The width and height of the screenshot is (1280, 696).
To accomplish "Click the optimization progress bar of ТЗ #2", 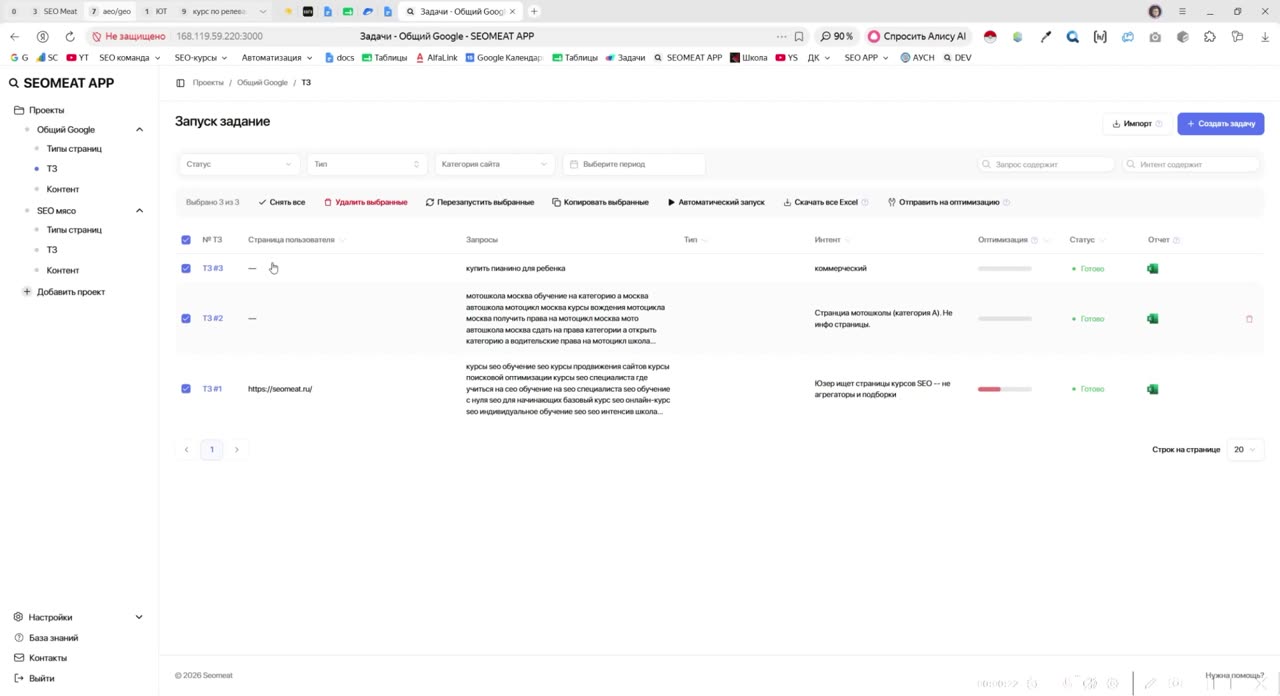I will [x=1004, y=319].
